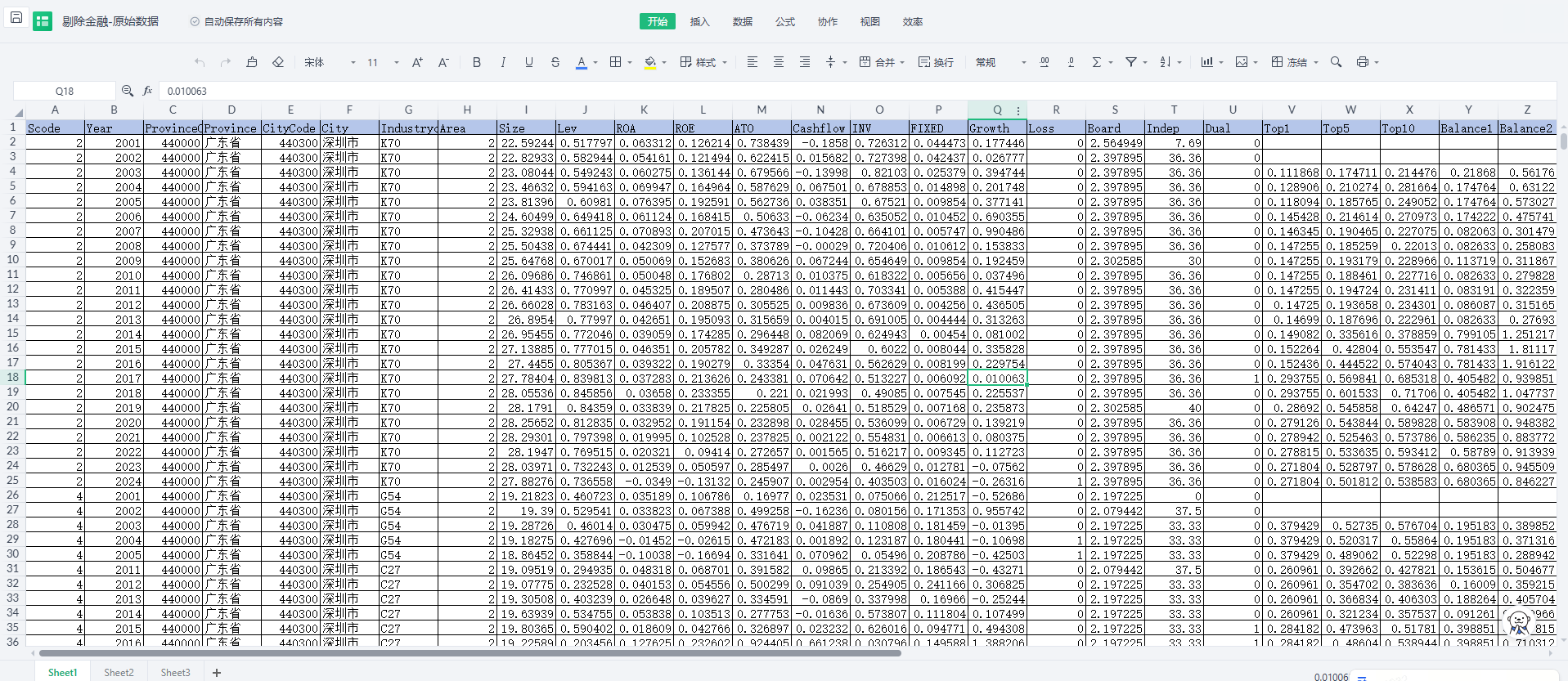
Task: Expand the fill color dropdown arrow
Action: click(x=664, y=63)
